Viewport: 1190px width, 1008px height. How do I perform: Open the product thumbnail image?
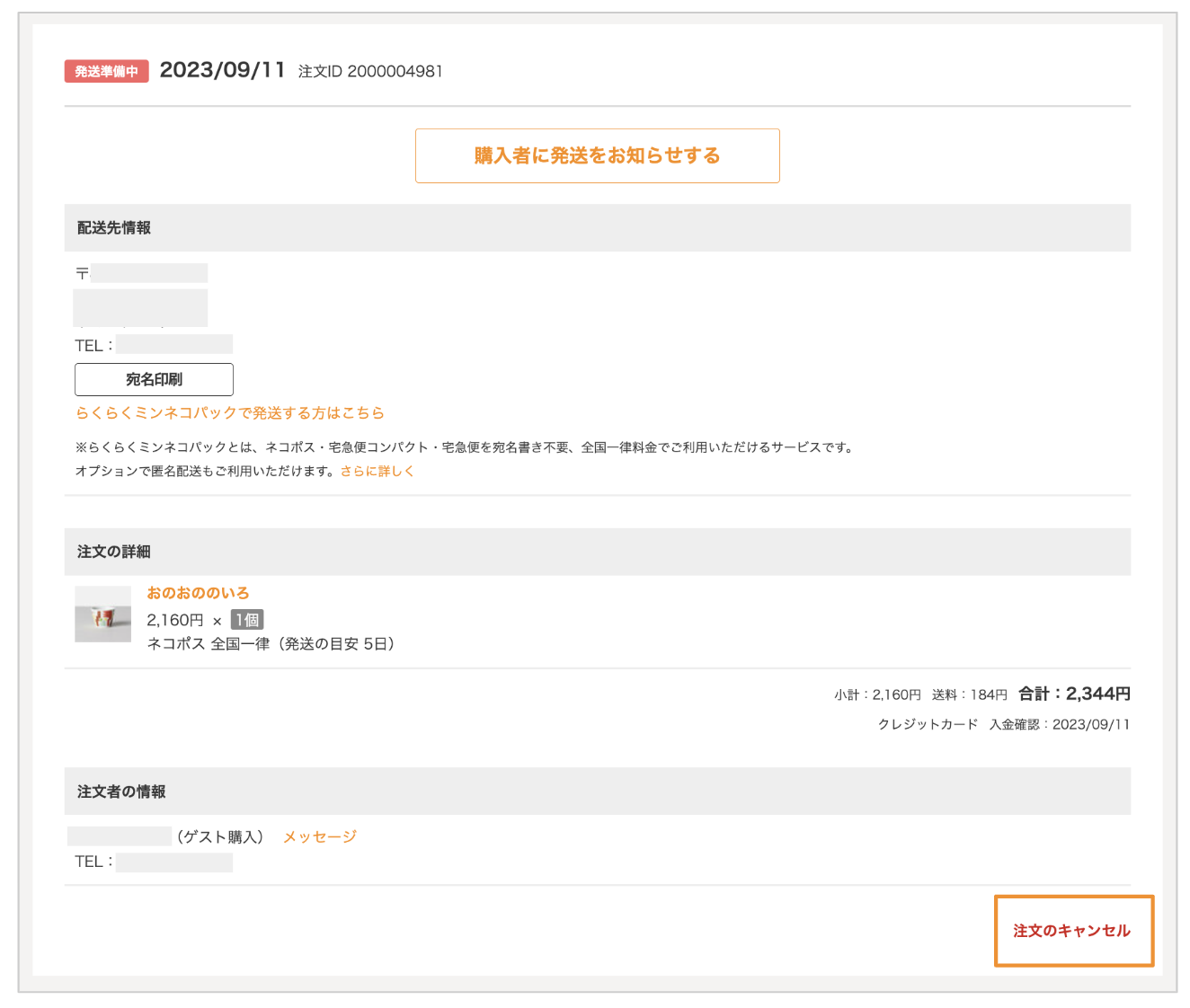(102, 615)
